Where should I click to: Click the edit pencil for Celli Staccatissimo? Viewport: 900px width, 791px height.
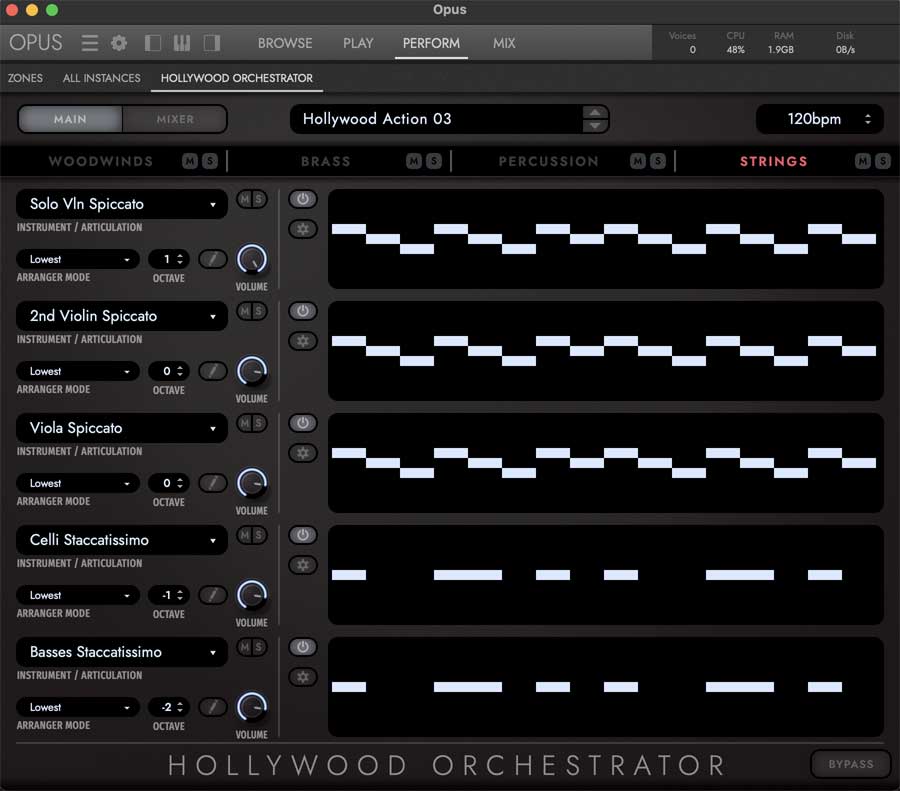(x=212, y=595)
